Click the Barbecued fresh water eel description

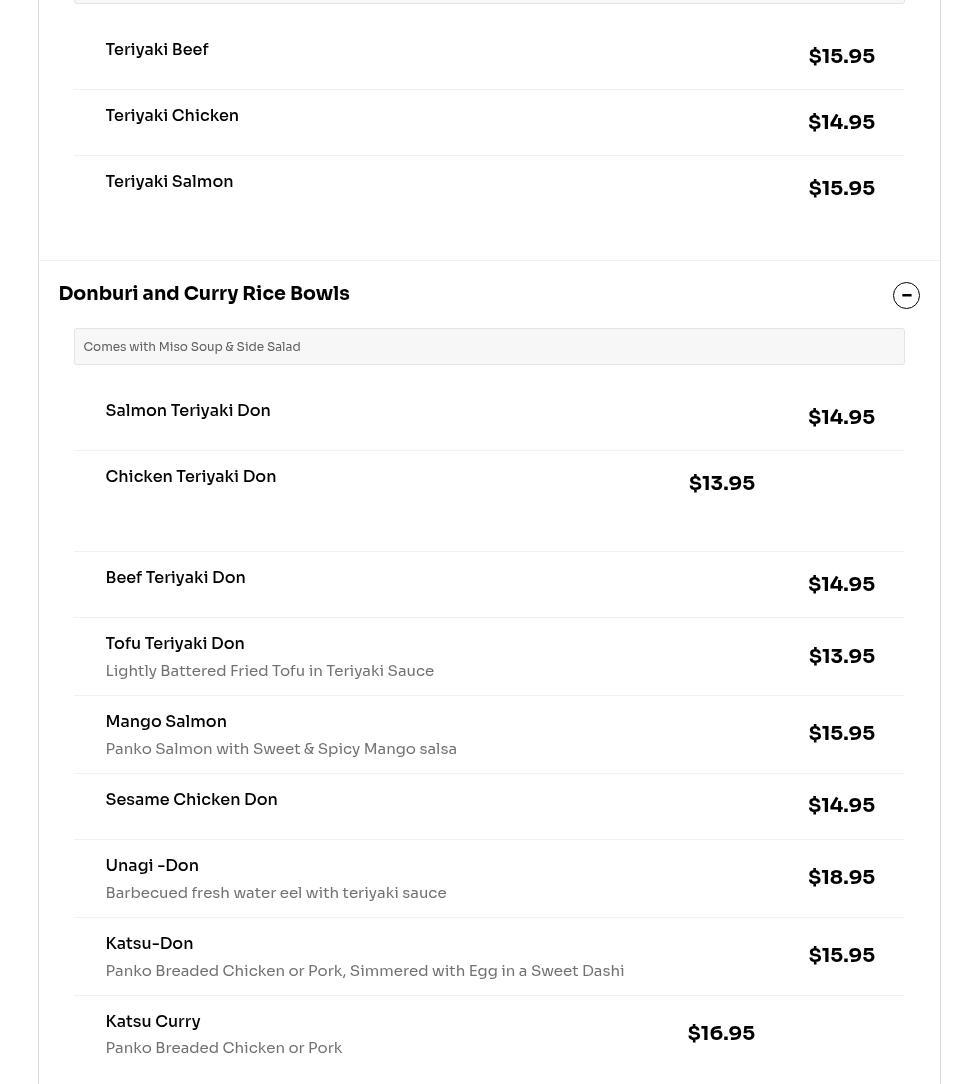[x=276, y=893]
